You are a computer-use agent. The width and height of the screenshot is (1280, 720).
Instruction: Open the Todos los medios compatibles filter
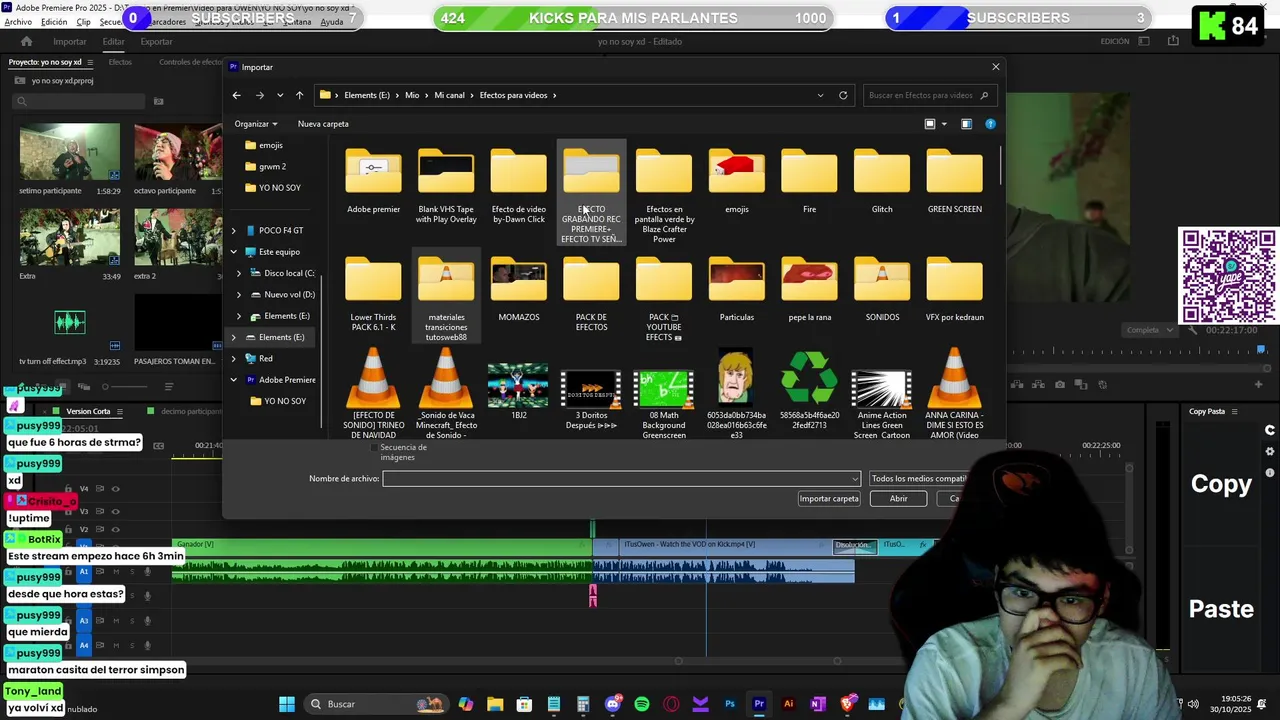pos(918,479)
